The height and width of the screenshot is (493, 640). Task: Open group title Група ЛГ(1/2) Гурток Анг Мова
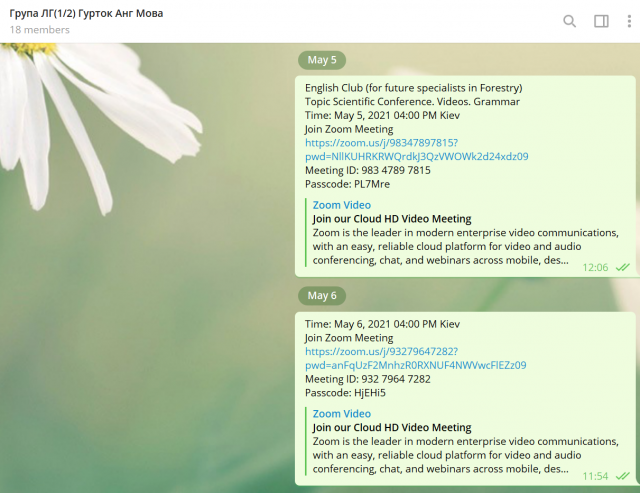pos(86,13)
